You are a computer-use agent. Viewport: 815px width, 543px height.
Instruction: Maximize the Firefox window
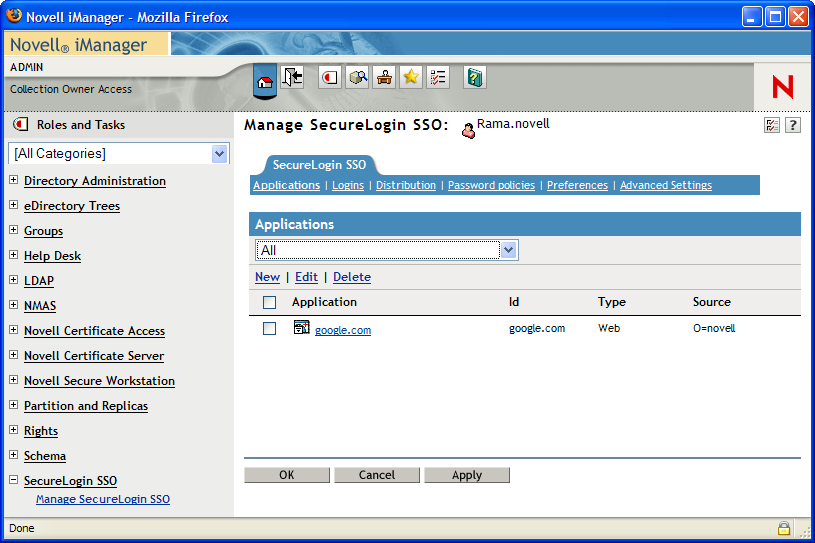point(775,17)
